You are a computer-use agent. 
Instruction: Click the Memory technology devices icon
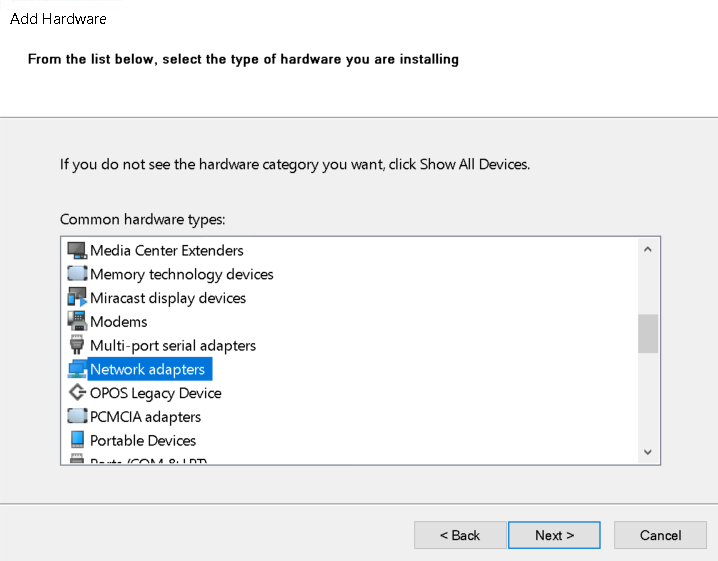point(77,274)
